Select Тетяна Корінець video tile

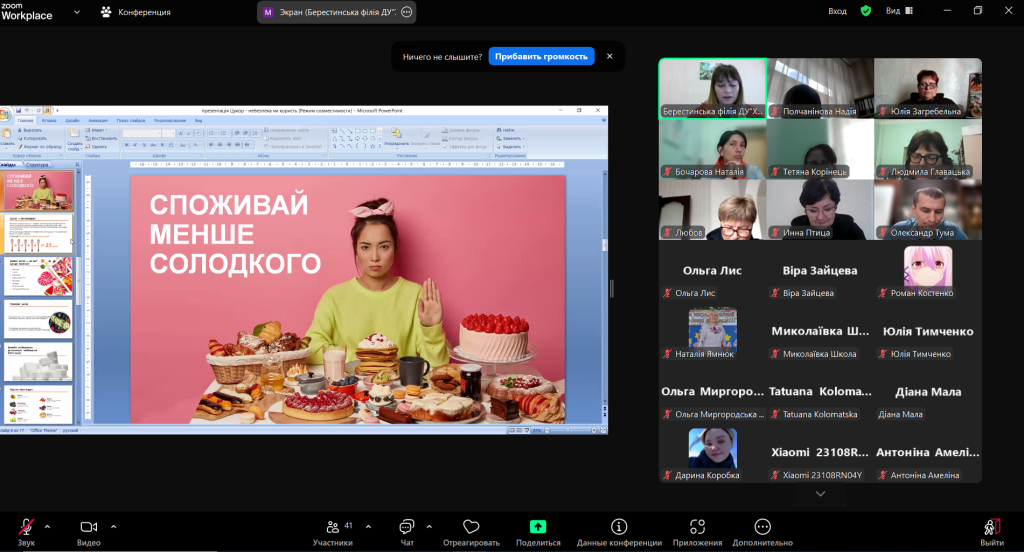click(x=820, y=149)
